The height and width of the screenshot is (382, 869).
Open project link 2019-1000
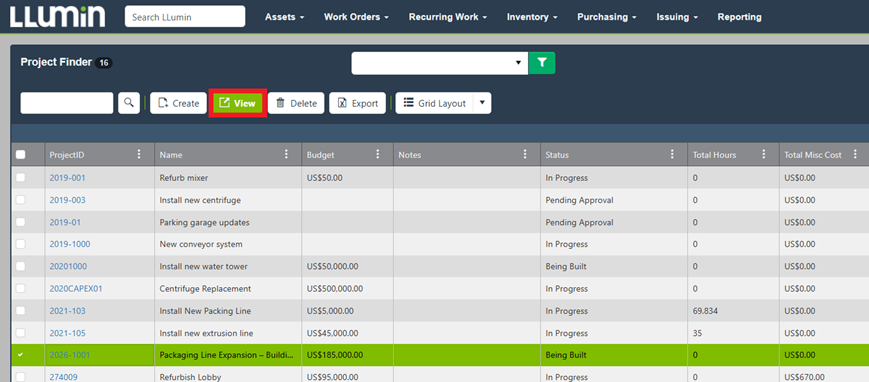(x=70, y=244)
